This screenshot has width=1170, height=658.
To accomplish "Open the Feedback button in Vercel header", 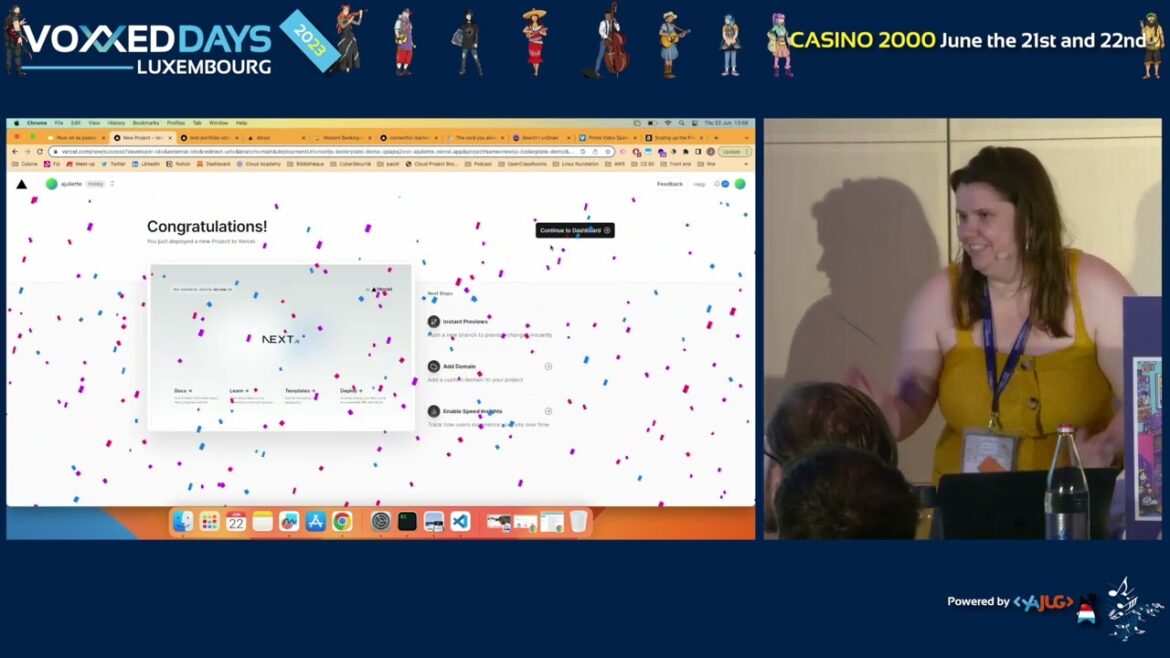I will click(669, 184).
